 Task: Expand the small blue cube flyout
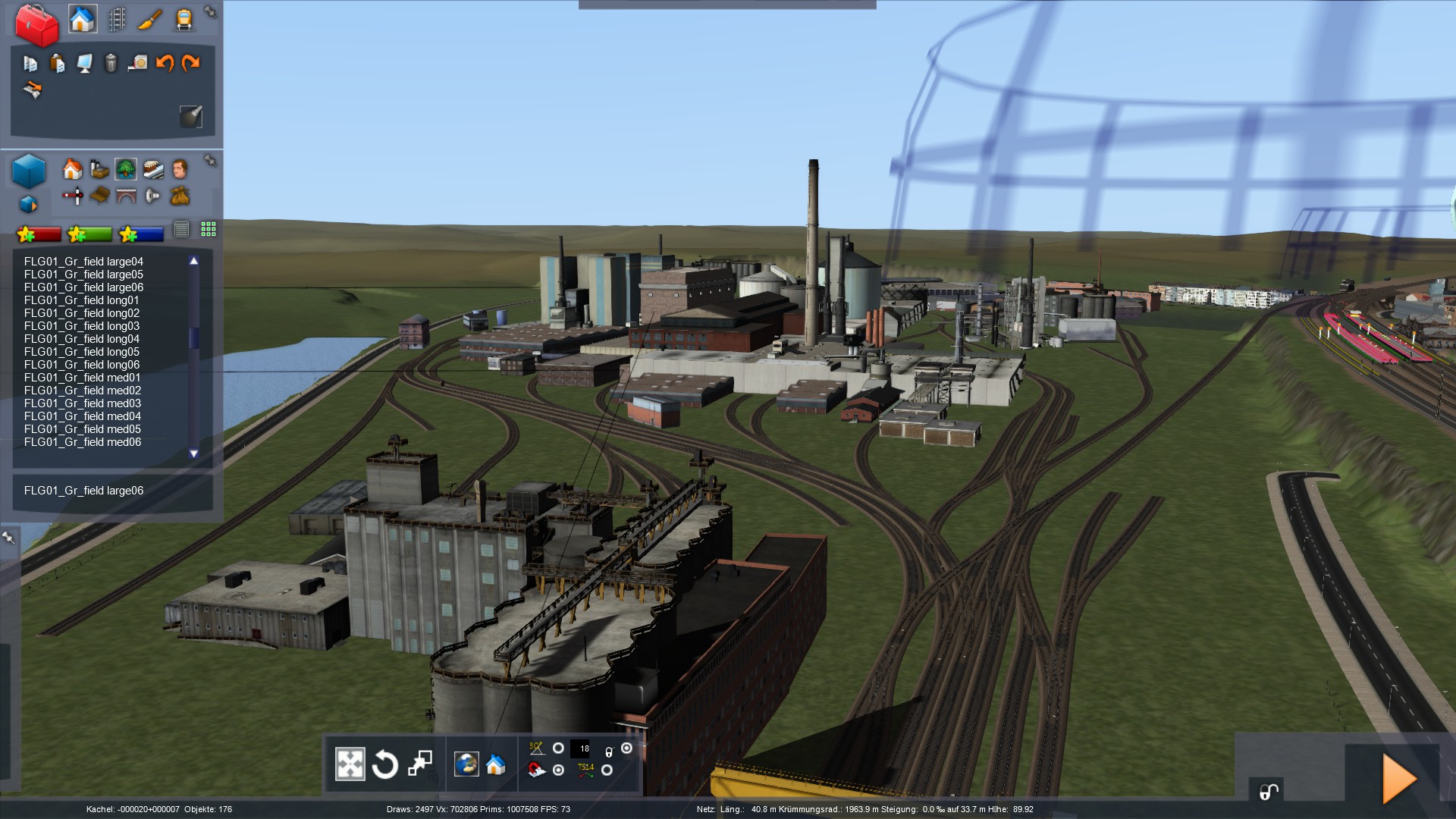(x=28, y=205)
